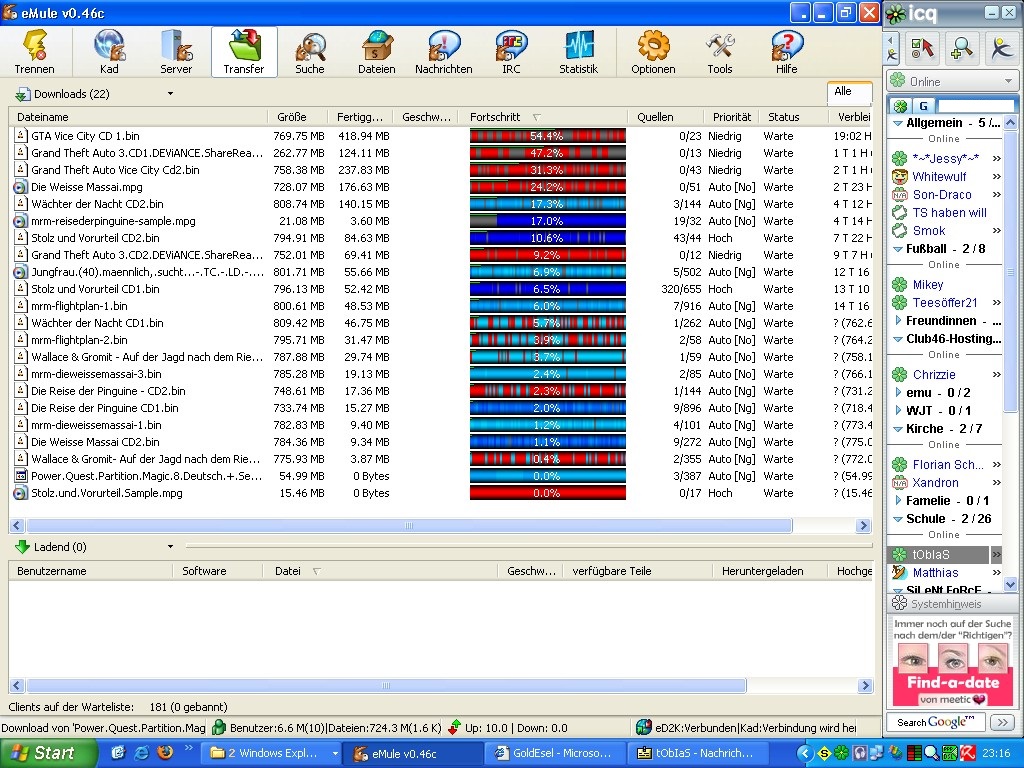The width and height of the screenshot is (1024, 768).
Task: Open the Dateien shared files page
Action: click(376, 52)
